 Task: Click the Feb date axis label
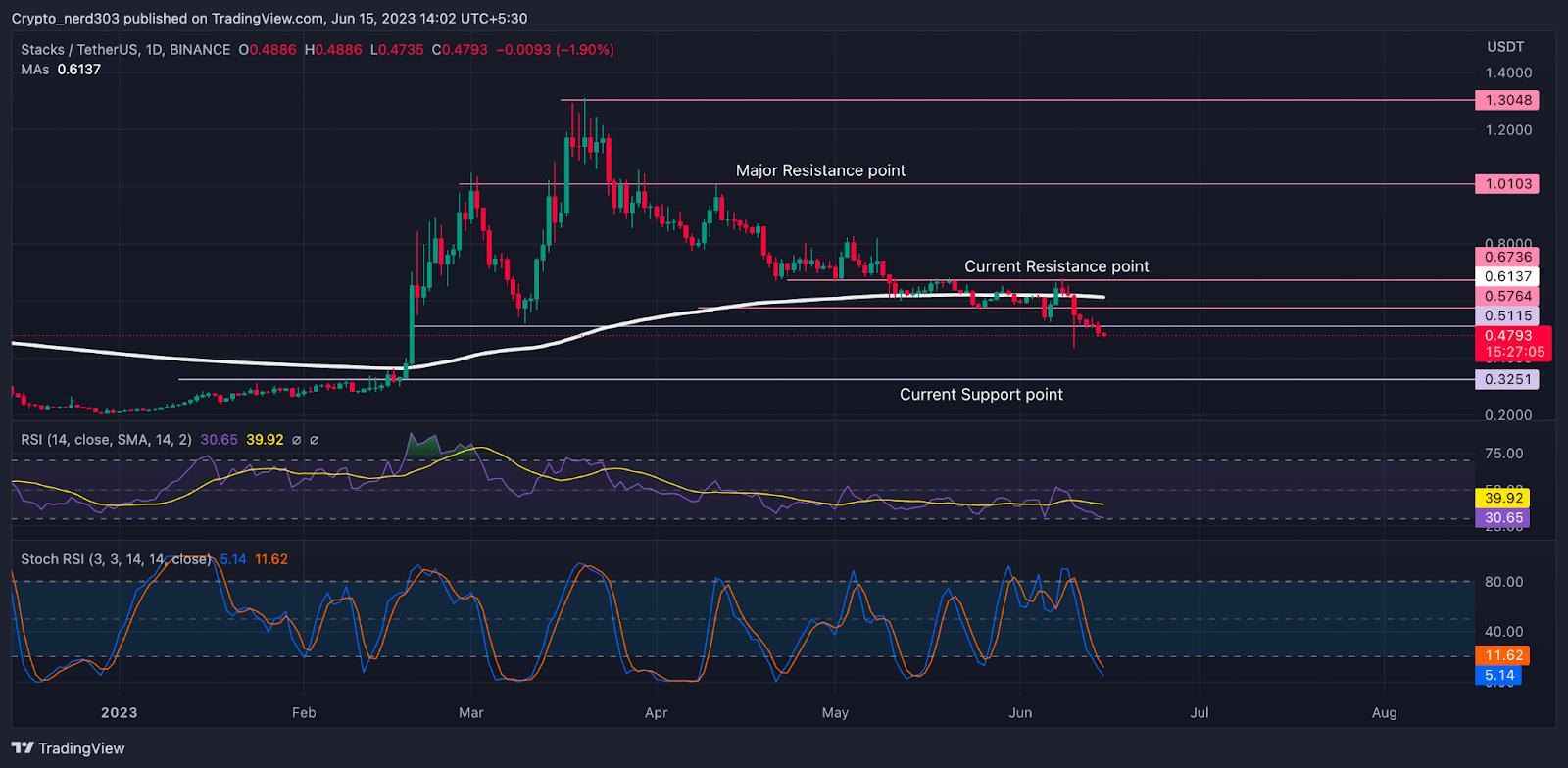coord(304,712)
